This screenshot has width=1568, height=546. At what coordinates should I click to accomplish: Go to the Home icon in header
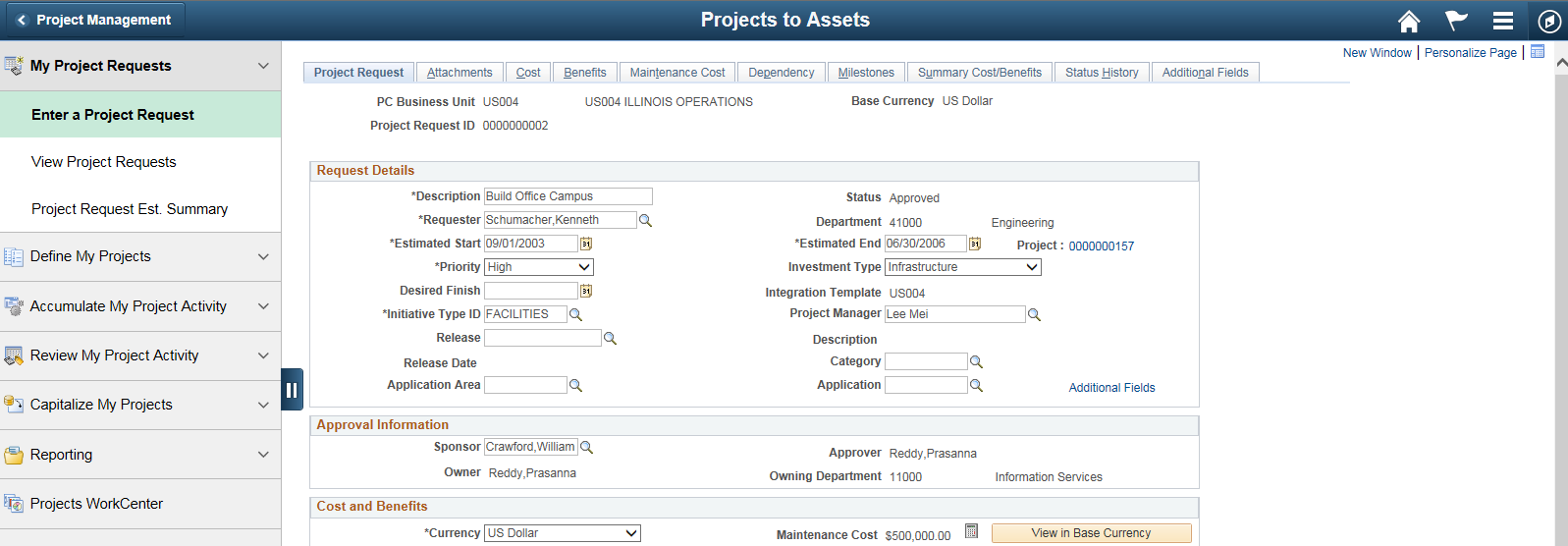[x=1409, y=21]
